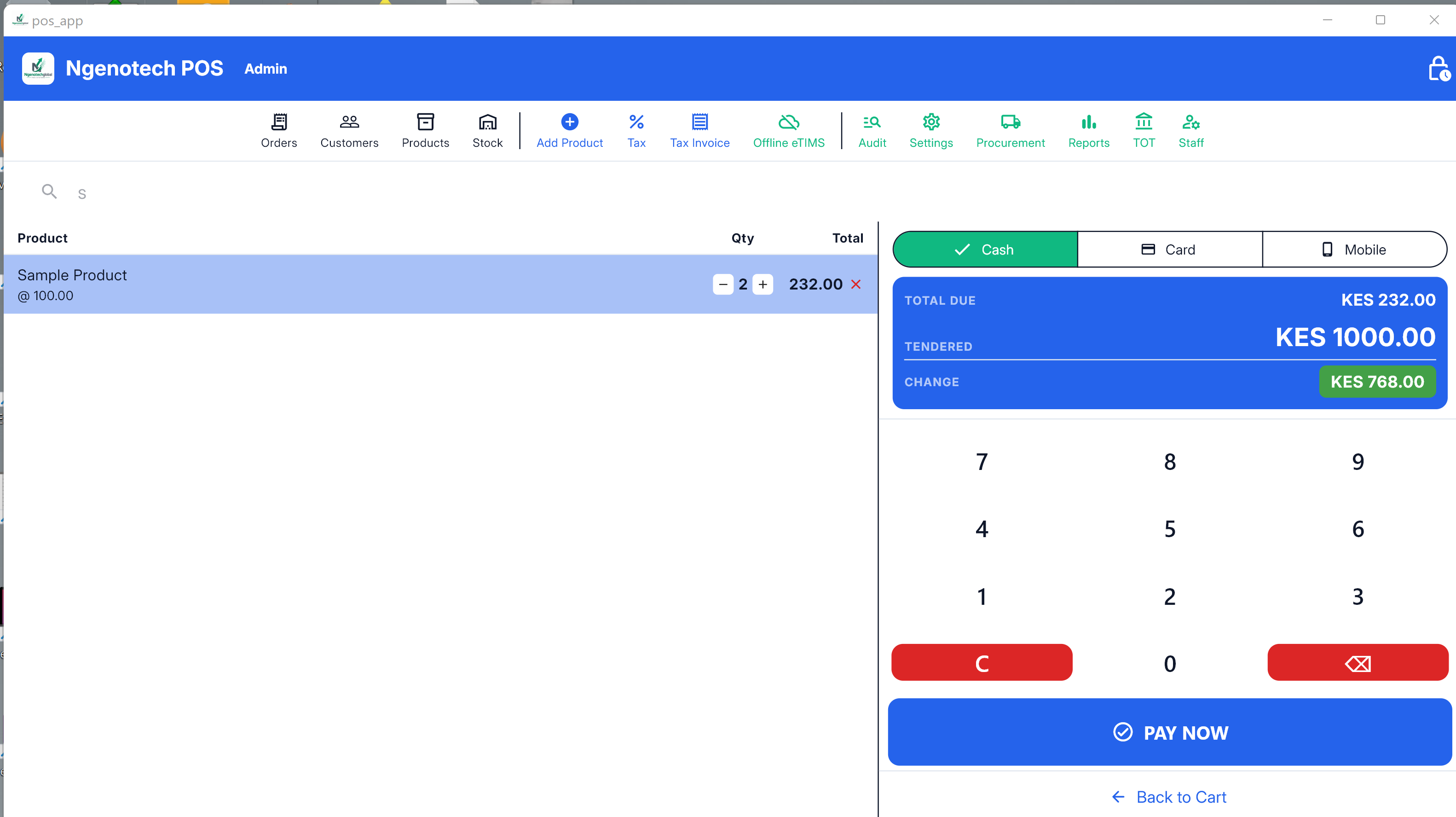This screenshot has width=1456, height=817.
Task: Click the pos_app icon in title bar
Action: point(20,20)
